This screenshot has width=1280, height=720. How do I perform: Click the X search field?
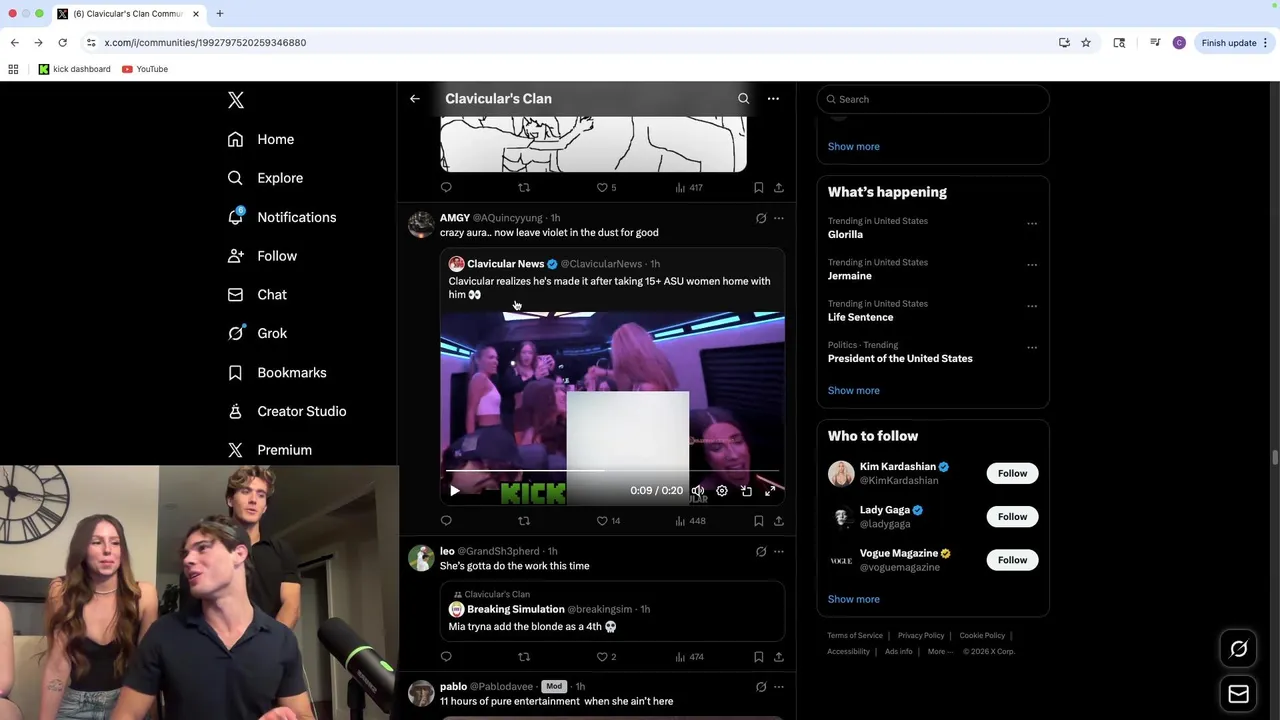[933, 99]
